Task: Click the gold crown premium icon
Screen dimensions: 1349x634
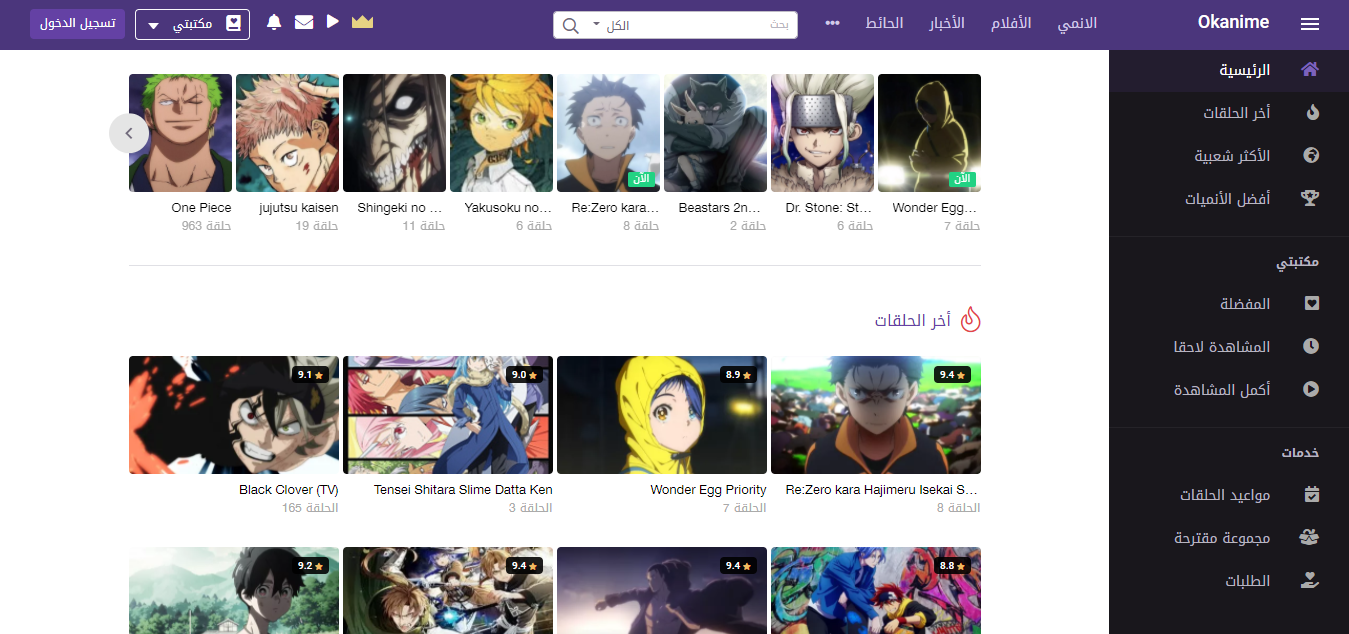Action: (362, 22)
